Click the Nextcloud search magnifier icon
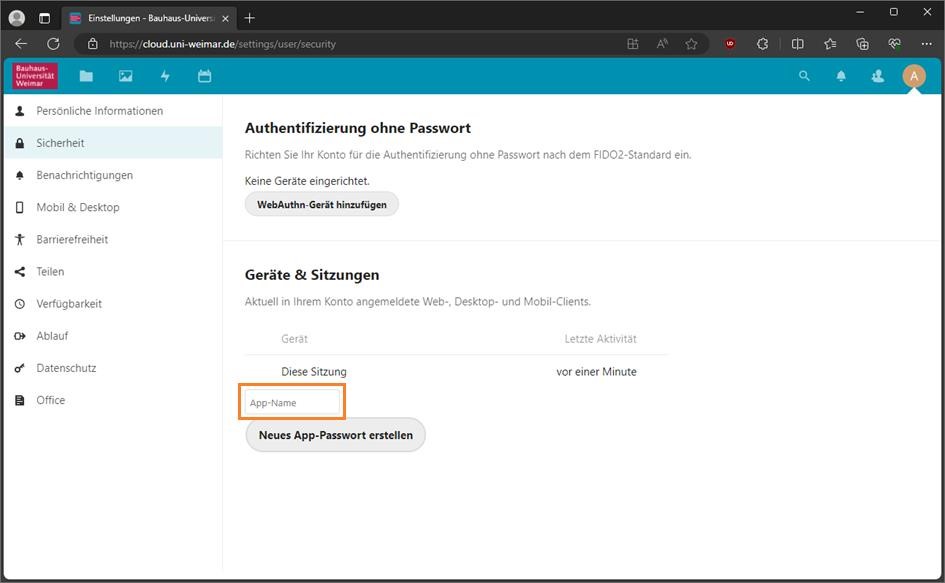This screenshot has width=945, height=583. (804, 76)
